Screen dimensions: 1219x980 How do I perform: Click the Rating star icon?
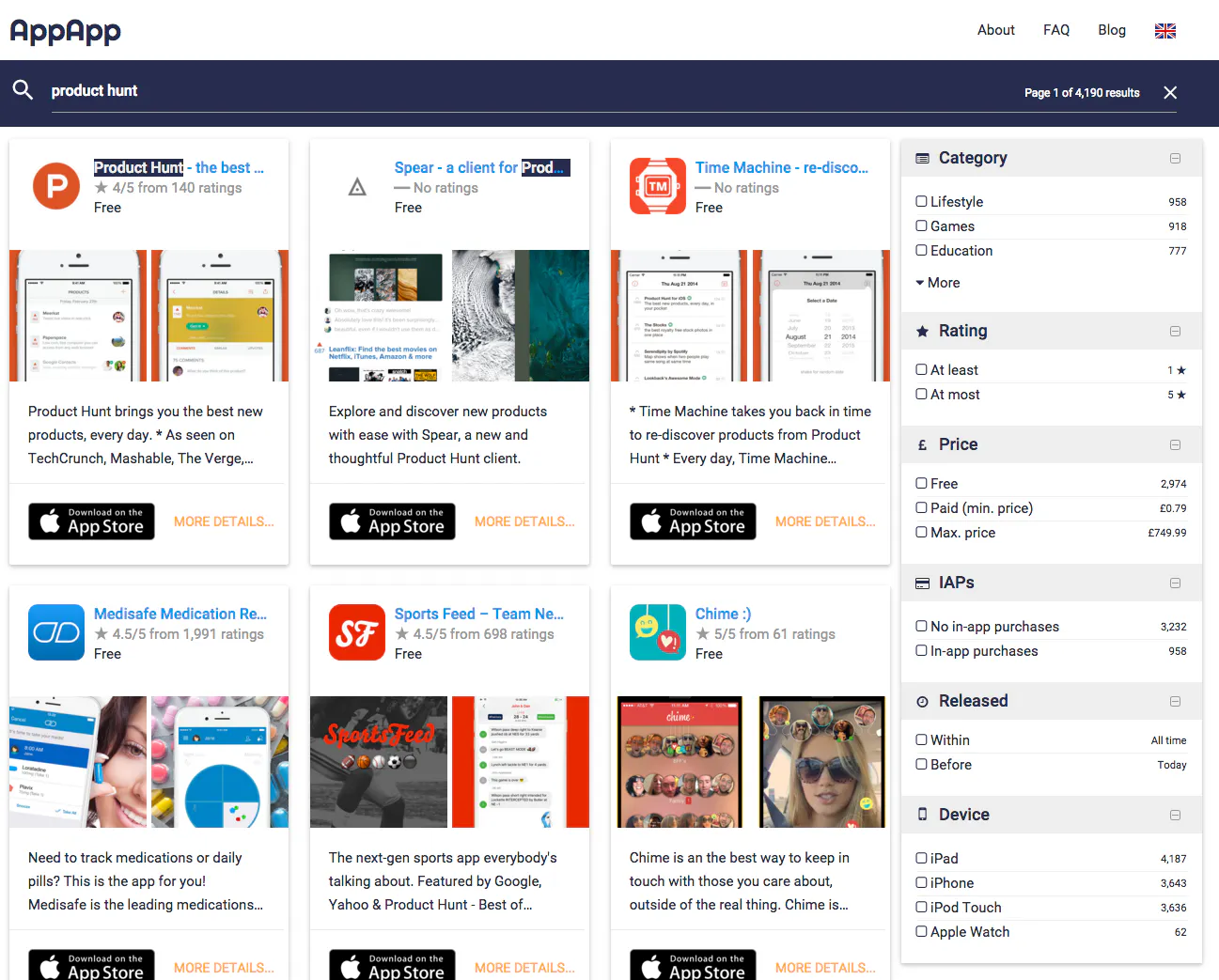click(923, 331)
